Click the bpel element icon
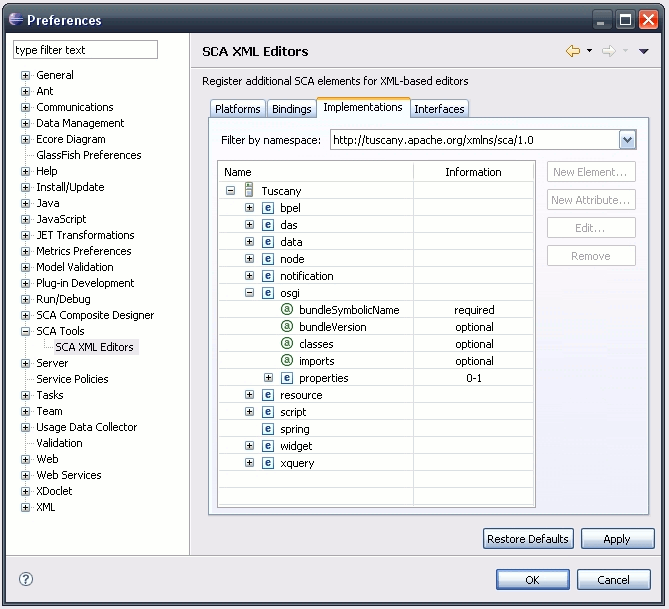The height and width of the screenshot is (609, 669). 268,208
